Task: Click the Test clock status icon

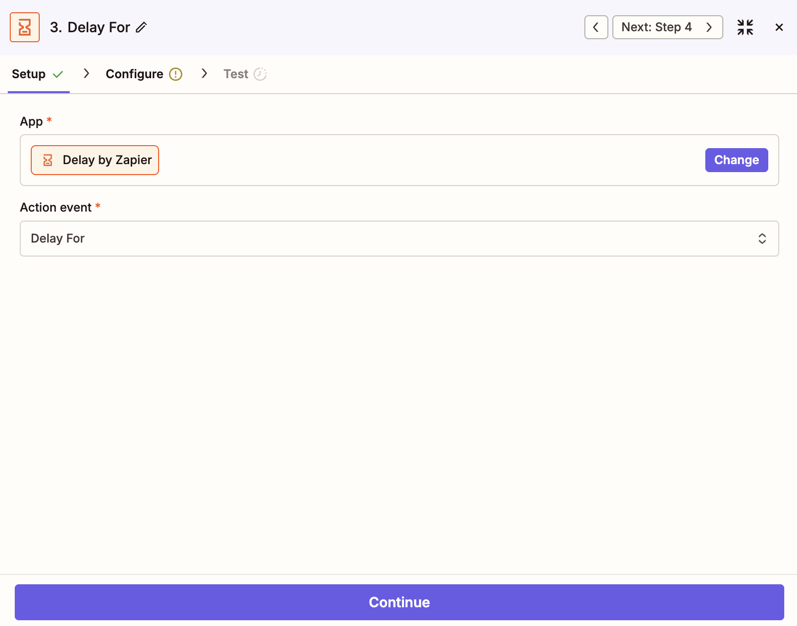Action: point(260,74)
